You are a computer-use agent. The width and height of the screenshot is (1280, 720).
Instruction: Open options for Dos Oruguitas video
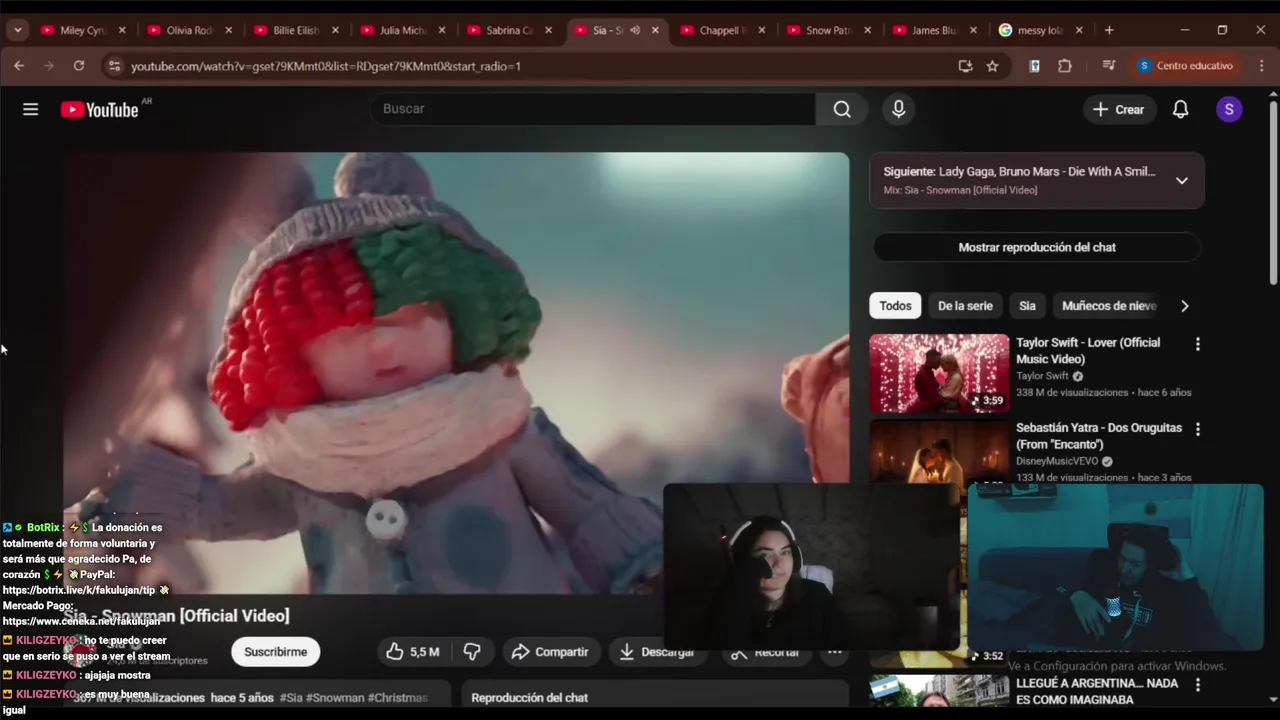[x=1197, y=429]
